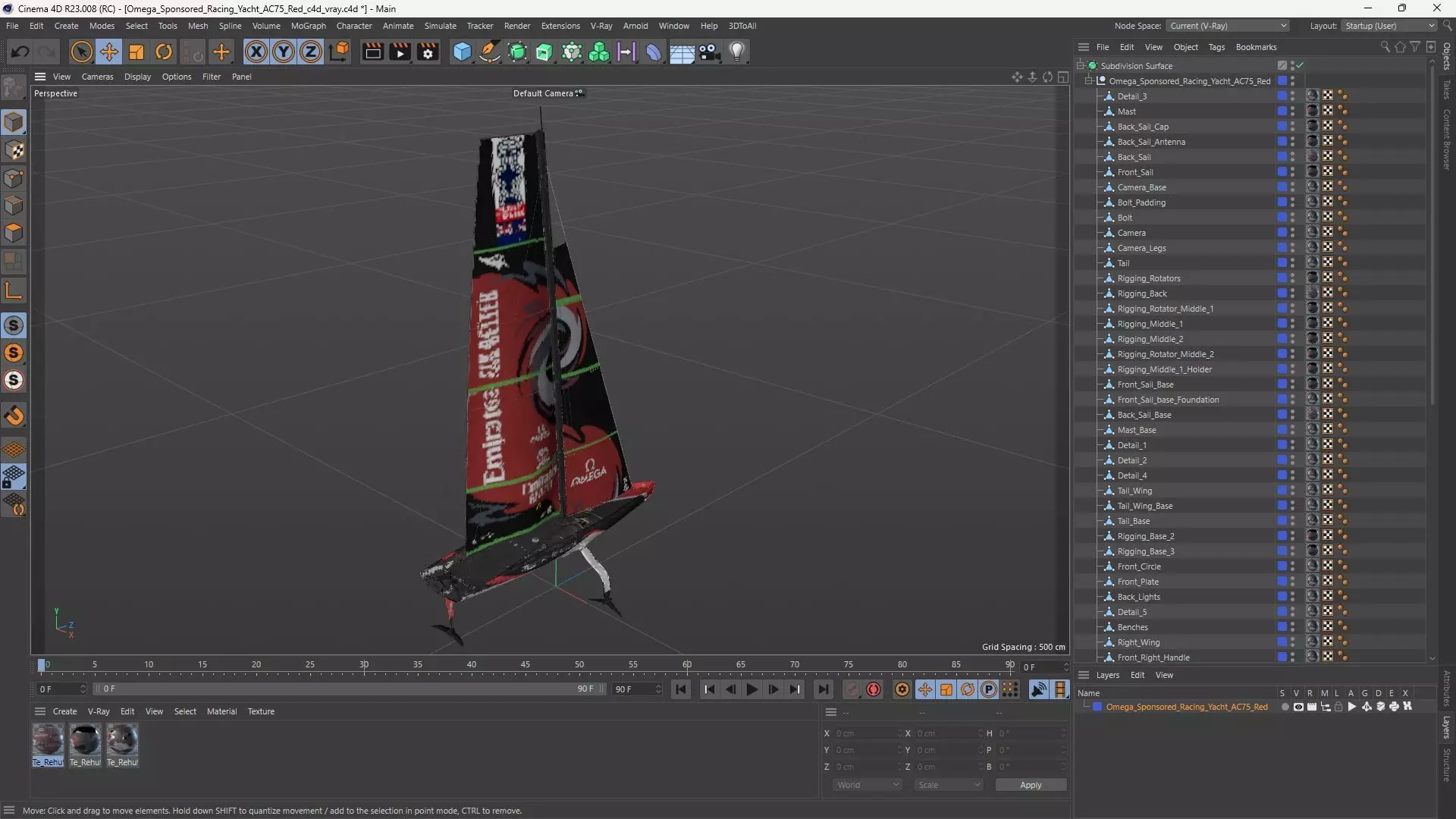Make object editable in left toolbar

(14, 89)
